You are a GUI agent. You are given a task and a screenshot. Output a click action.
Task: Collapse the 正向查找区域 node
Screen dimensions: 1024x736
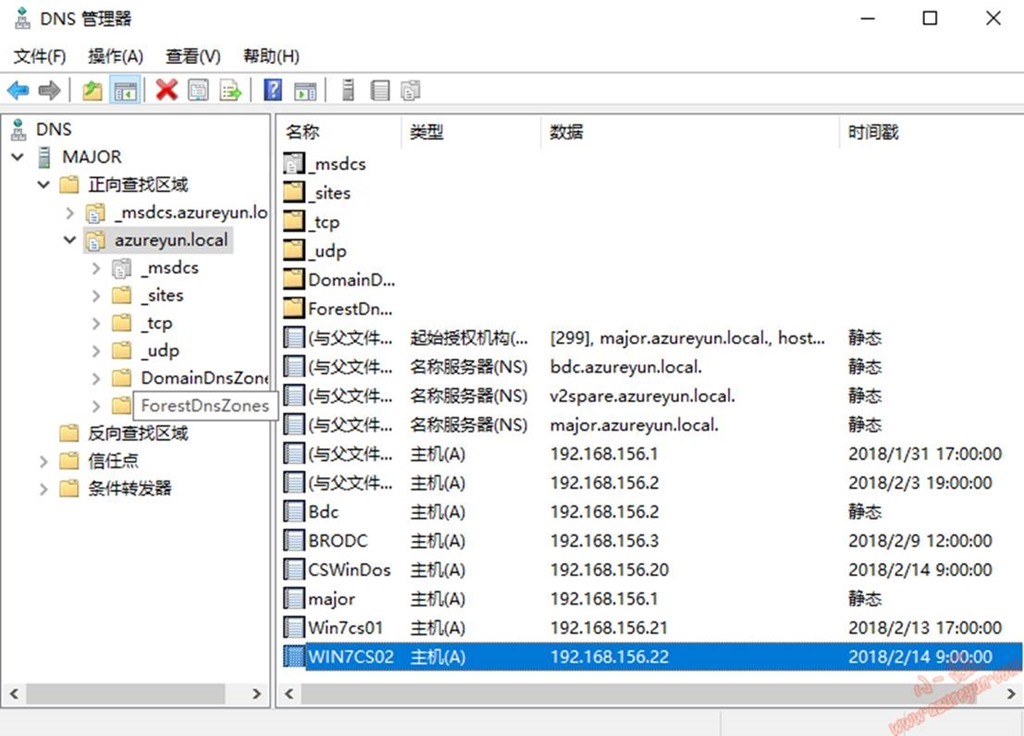44,185
